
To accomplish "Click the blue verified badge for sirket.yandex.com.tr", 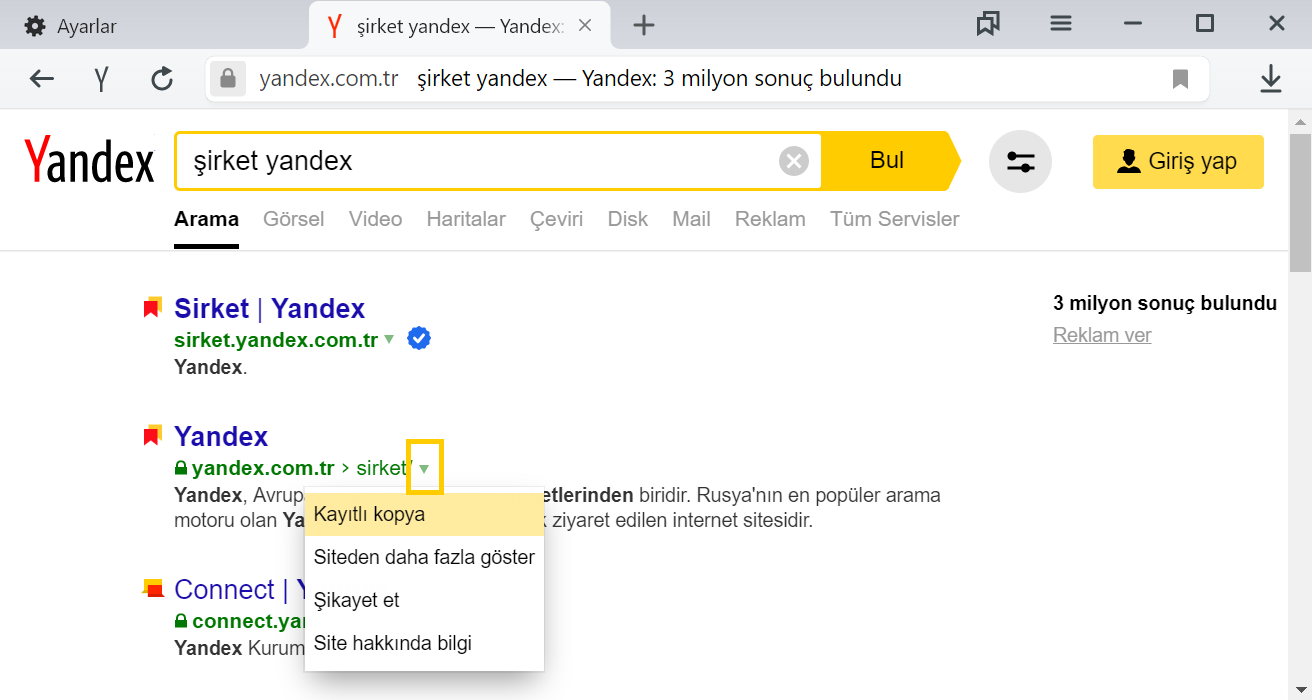I will click(x=420, y=339).
